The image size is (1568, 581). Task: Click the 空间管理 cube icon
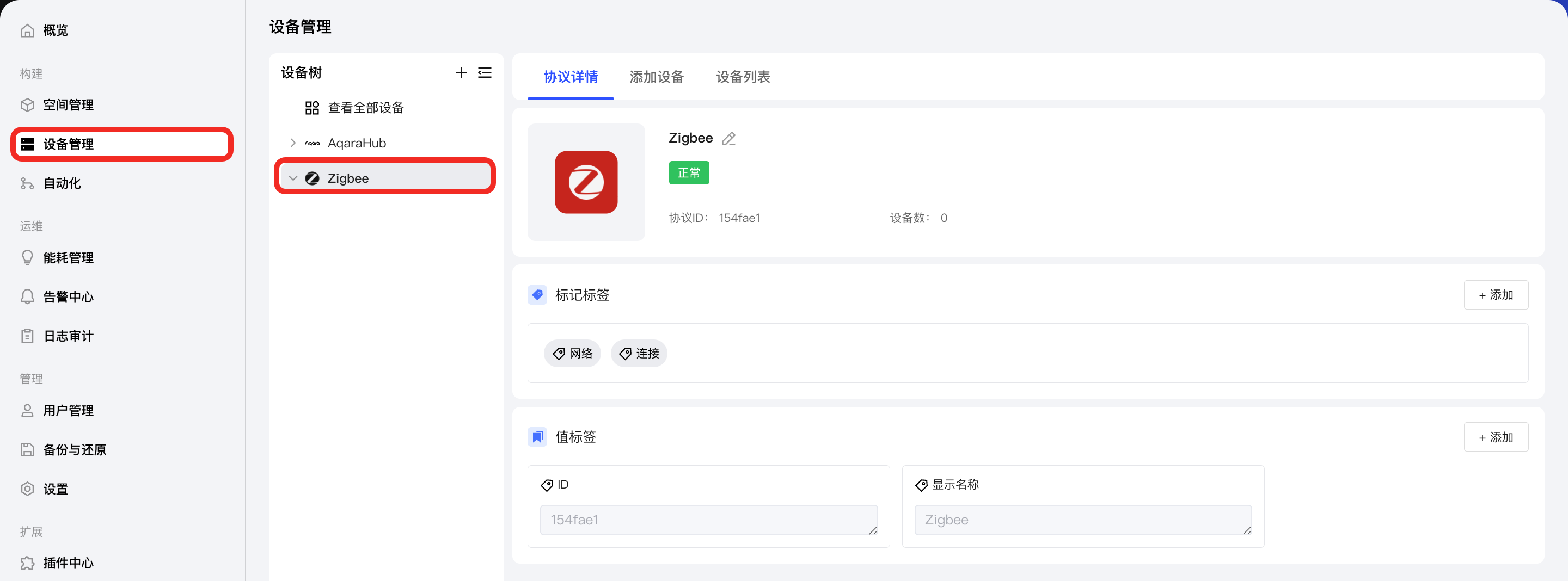(27, 104)
